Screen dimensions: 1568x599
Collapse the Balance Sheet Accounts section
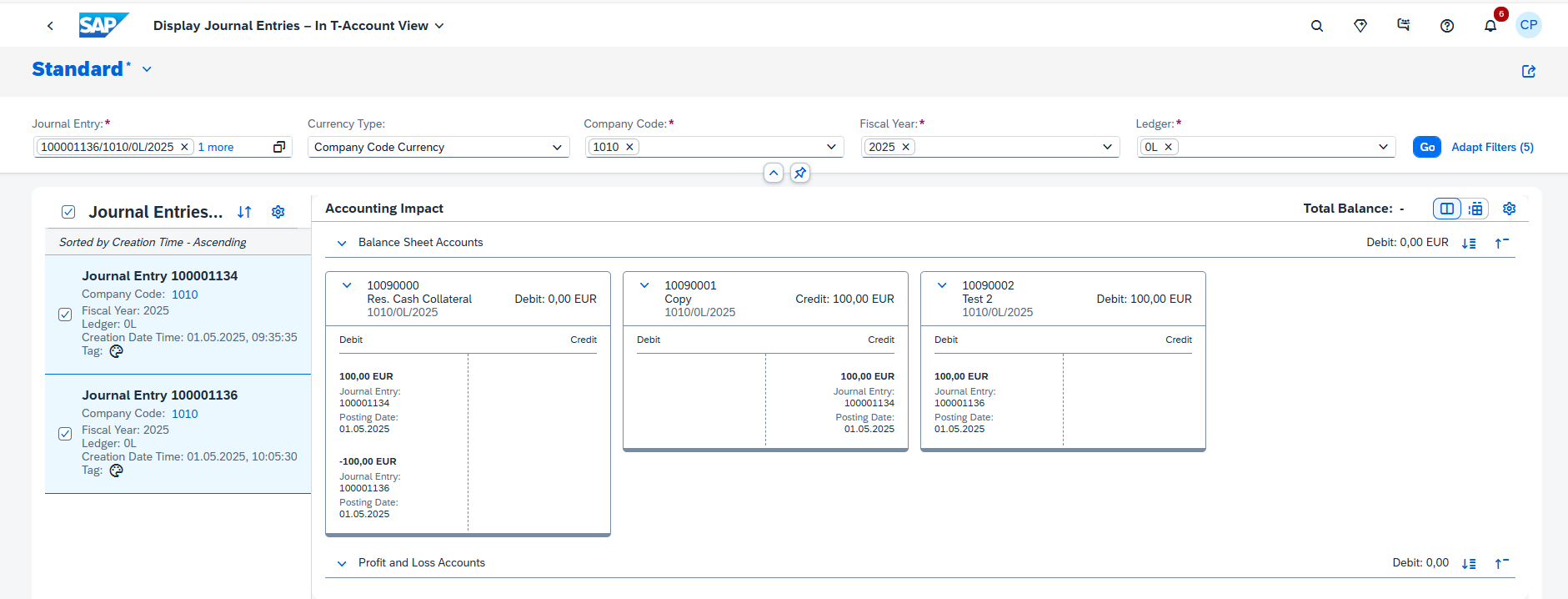pyautogui.click(x=342, y=243)
